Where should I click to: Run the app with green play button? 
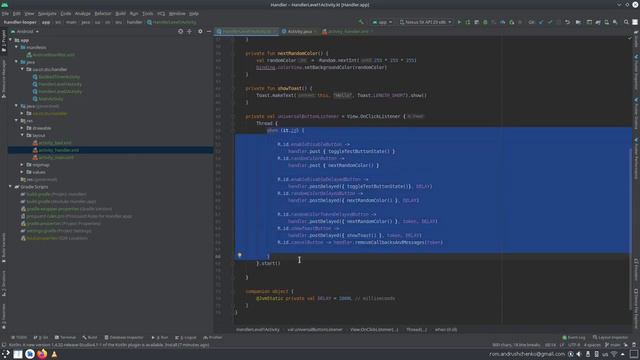tap(459, 22)
